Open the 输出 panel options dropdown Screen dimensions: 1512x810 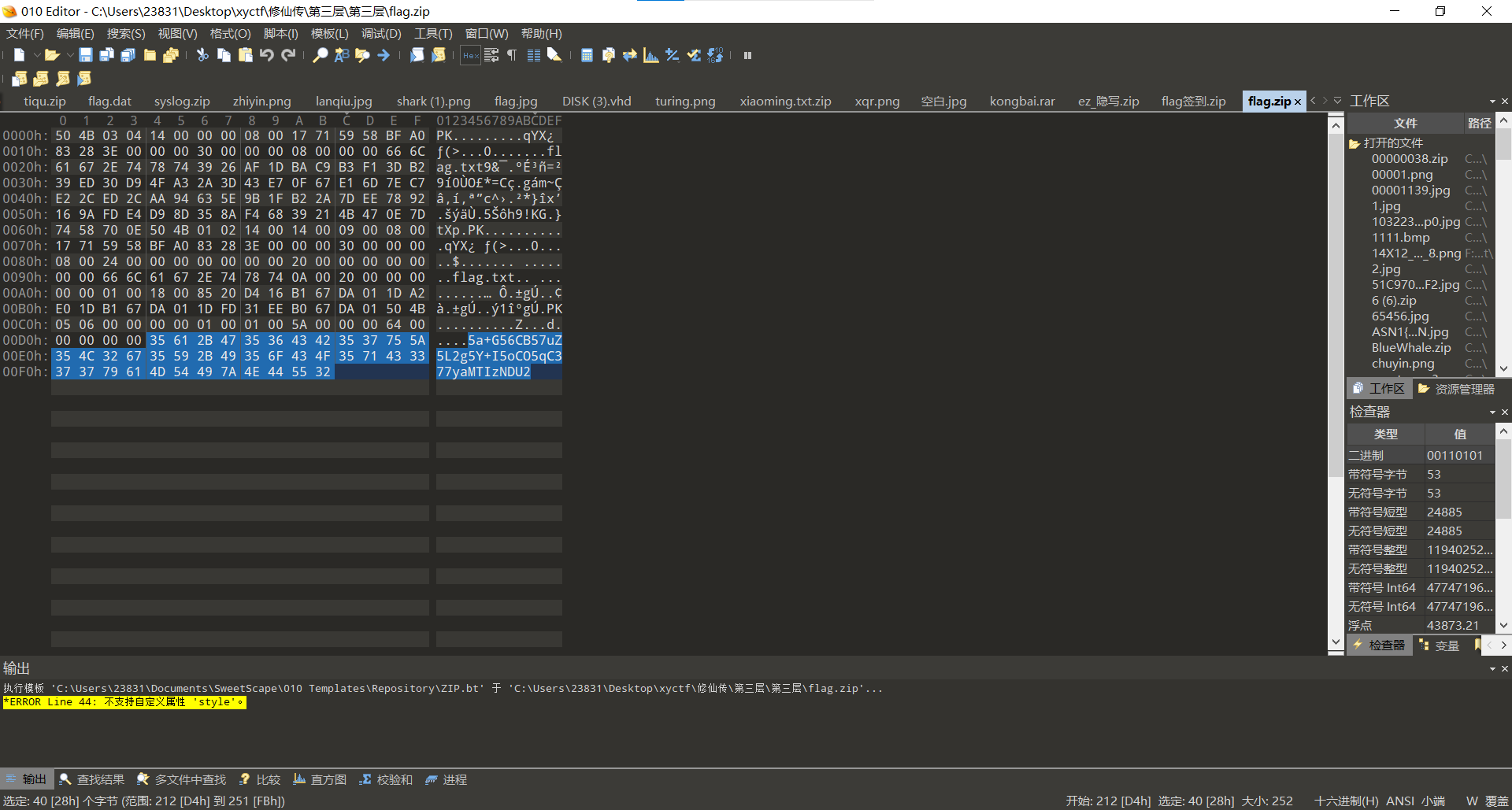click(x=1492, y=669)
